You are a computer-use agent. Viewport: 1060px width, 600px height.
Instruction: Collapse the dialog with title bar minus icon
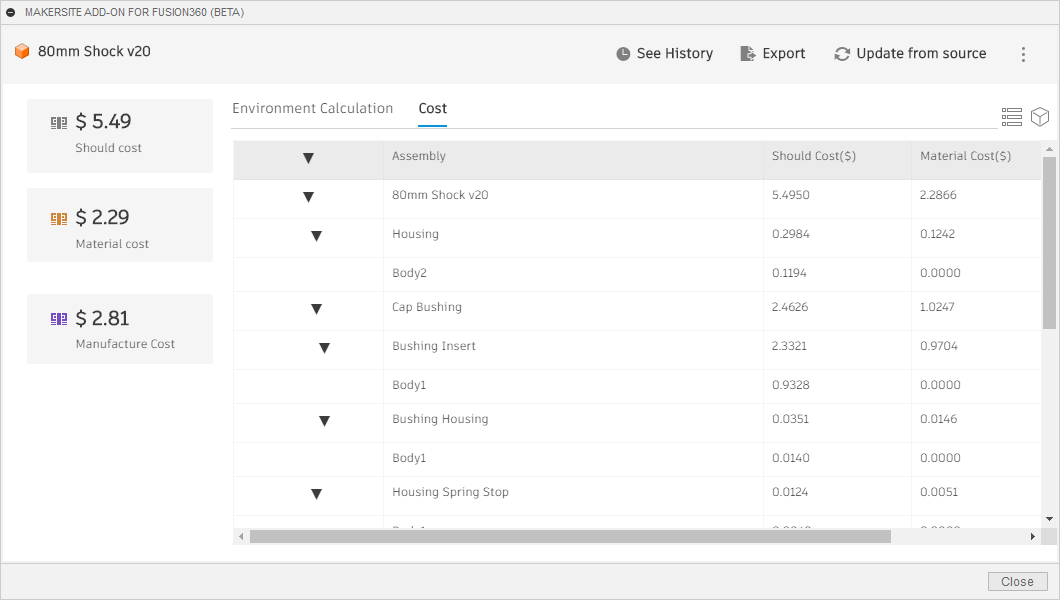(11, 13)
